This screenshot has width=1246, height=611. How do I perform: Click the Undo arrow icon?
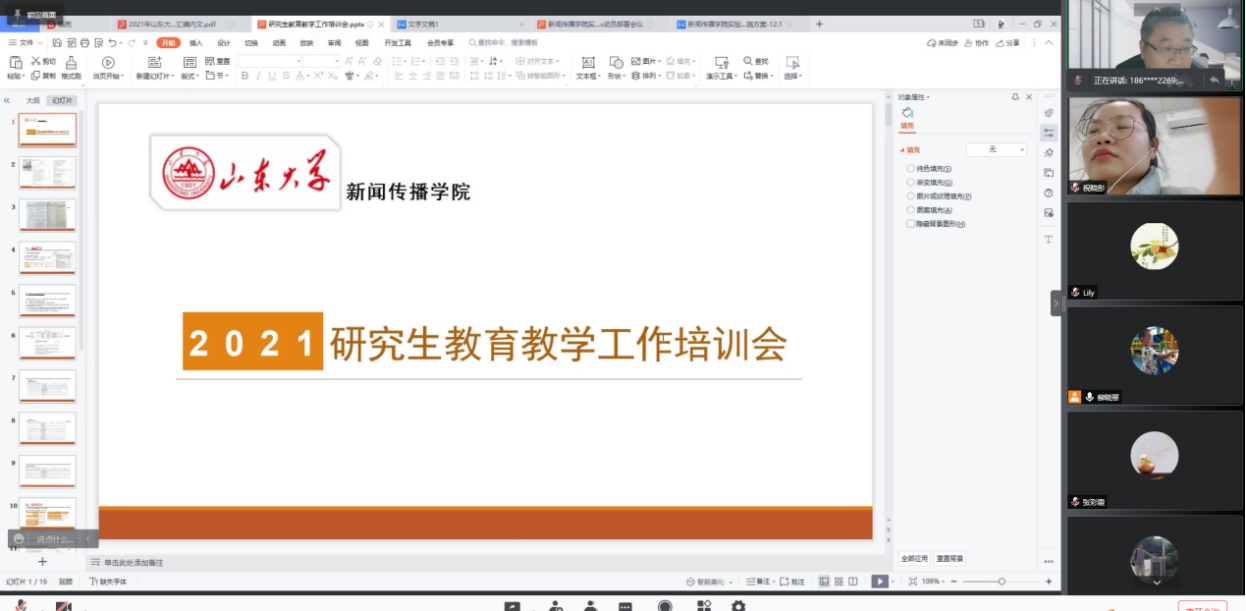click(x=112, y=43)
